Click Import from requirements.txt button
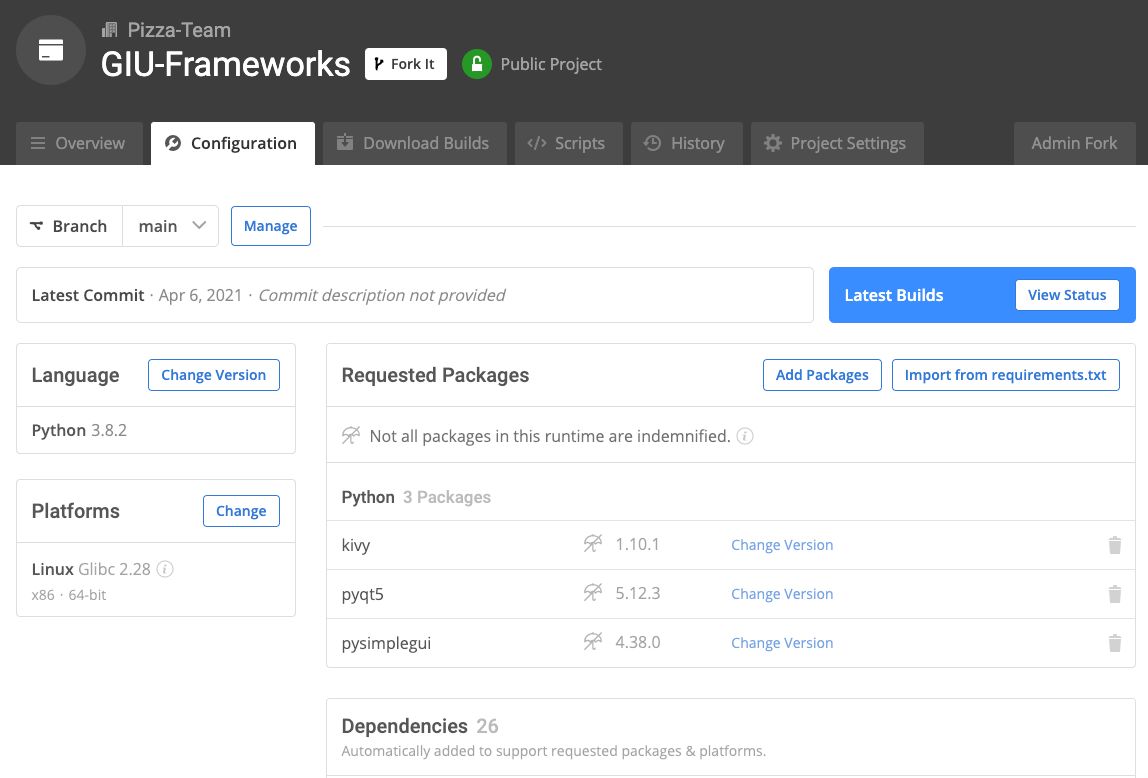The width and height of the screenshot is (1148, 778). (1005, 375)
